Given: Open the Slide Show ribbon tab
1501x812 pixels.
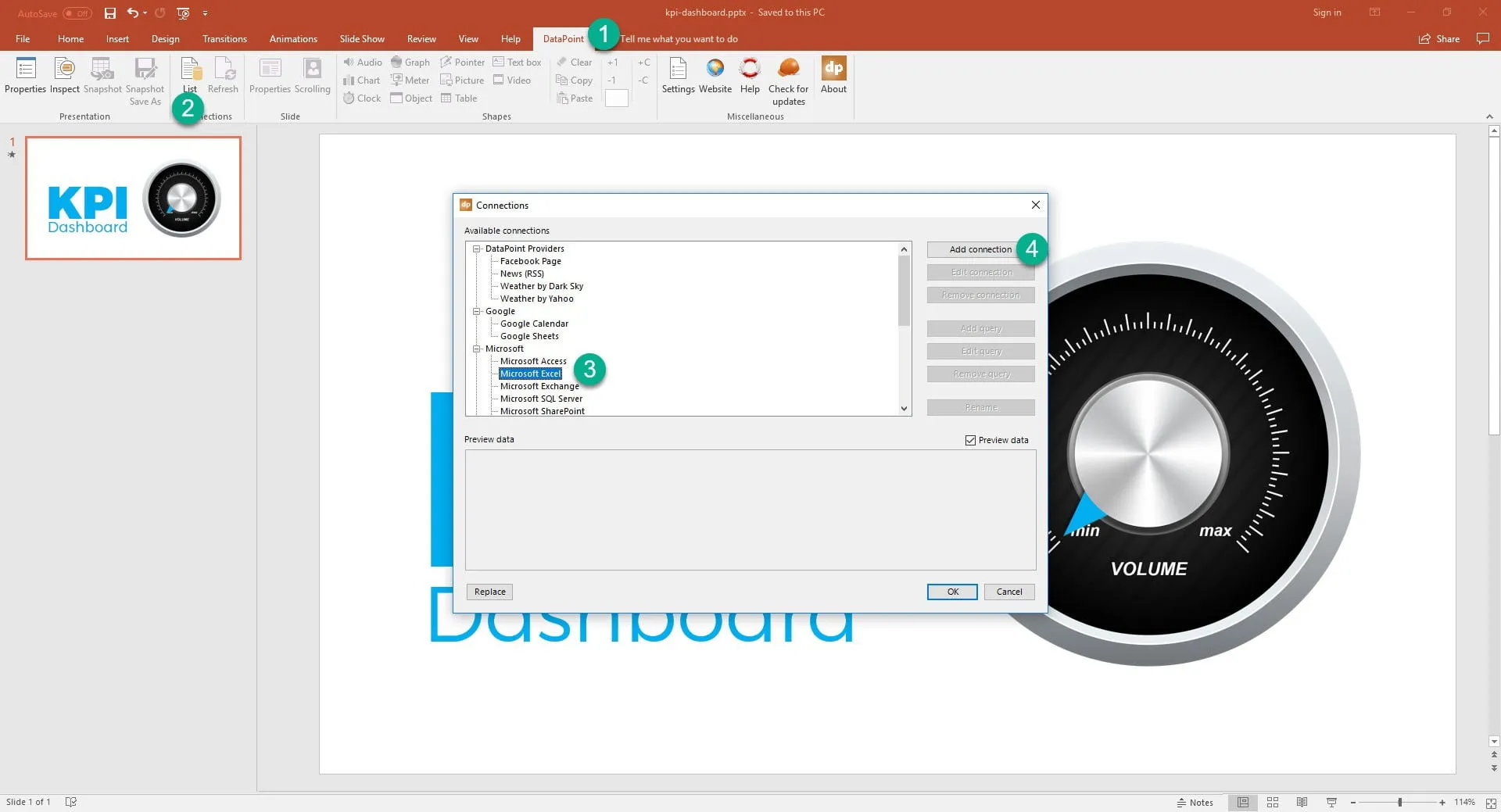Looking at the screenshot, I should coord(361,39).
